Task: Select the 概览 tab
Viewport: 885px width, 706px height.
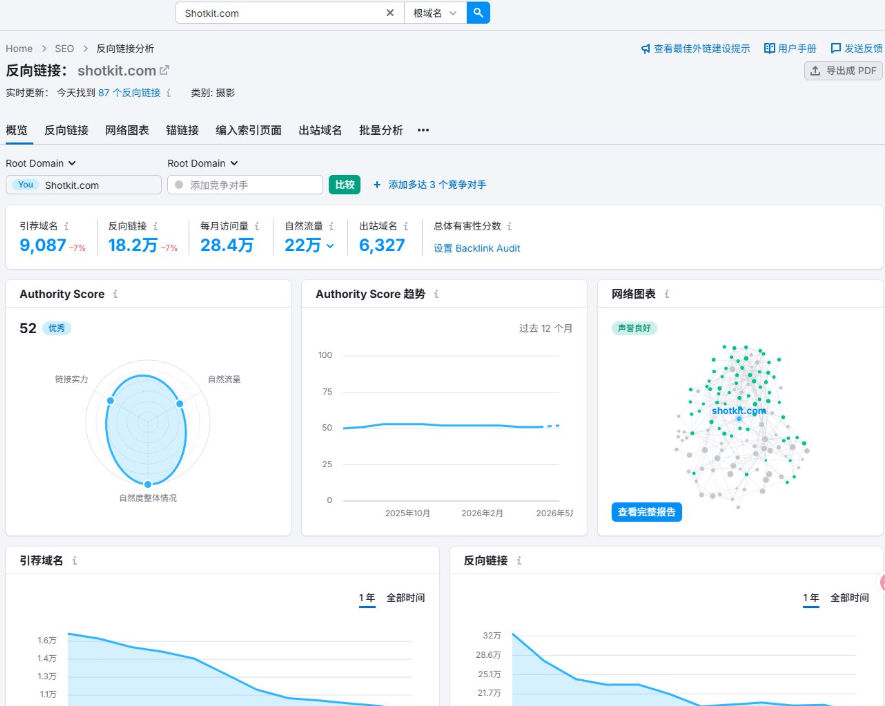Action: pyautogui.click(x=16, y=130)
